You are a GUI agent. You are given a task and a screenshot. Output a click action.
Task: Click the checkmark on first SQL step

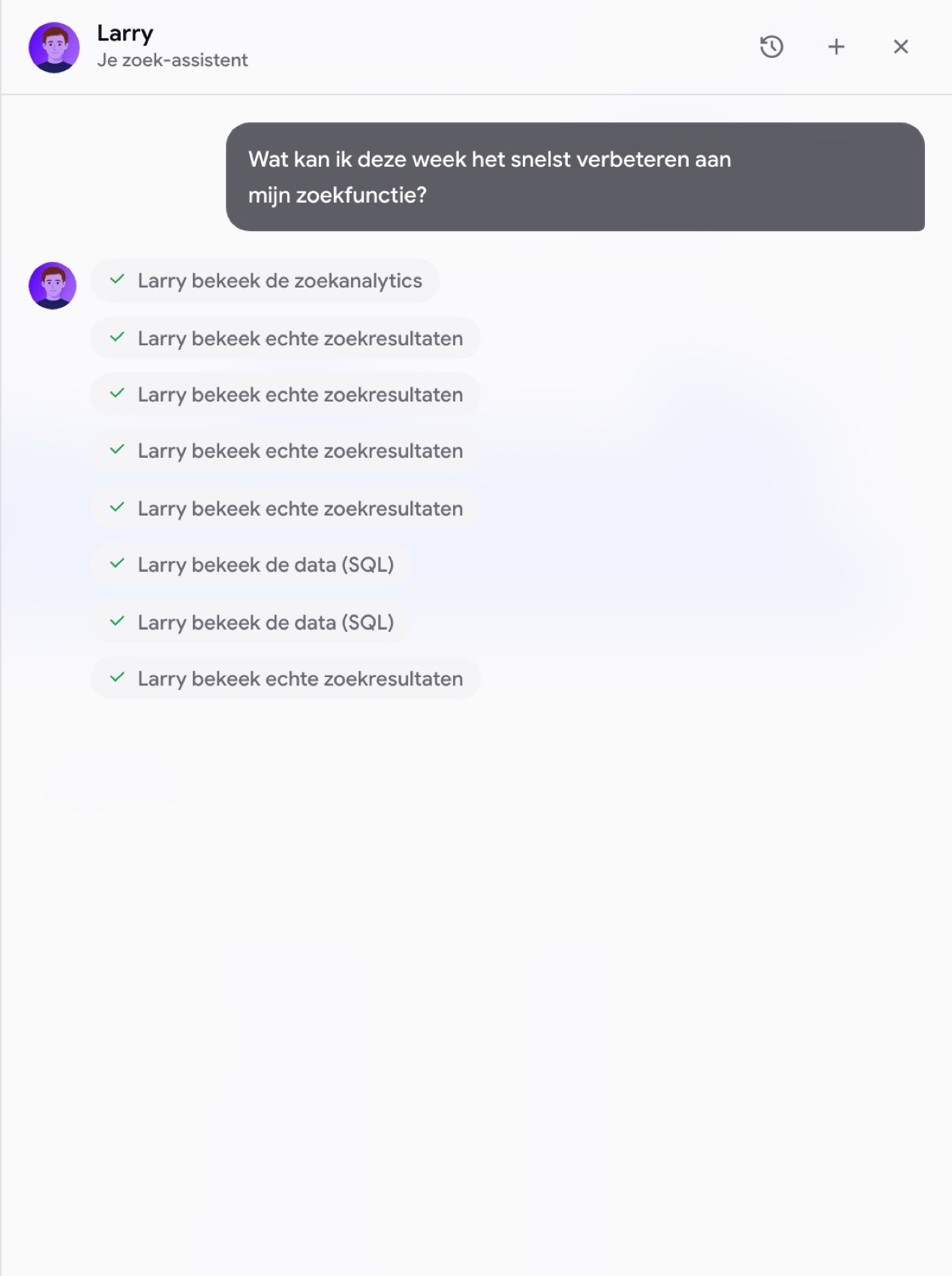coord(117,564)
